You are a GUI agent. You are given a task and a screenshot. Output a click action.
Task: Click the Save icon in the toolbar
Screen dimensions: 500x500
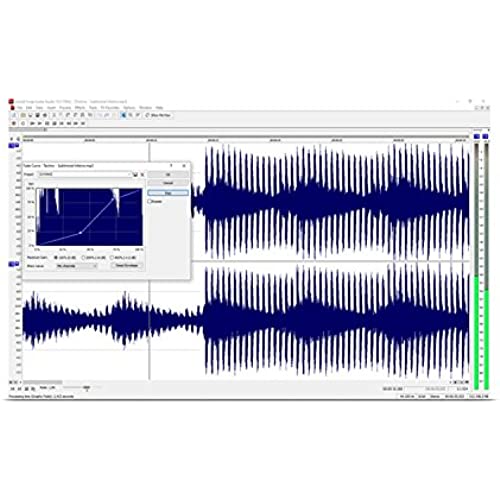coord(37,115)
